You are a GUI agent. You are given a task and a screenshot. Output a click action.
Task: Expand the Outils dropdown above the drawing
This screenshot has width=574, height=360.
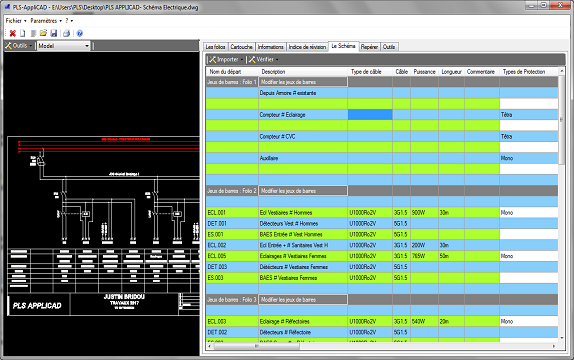pyautogui.click(x=19, y=46)
